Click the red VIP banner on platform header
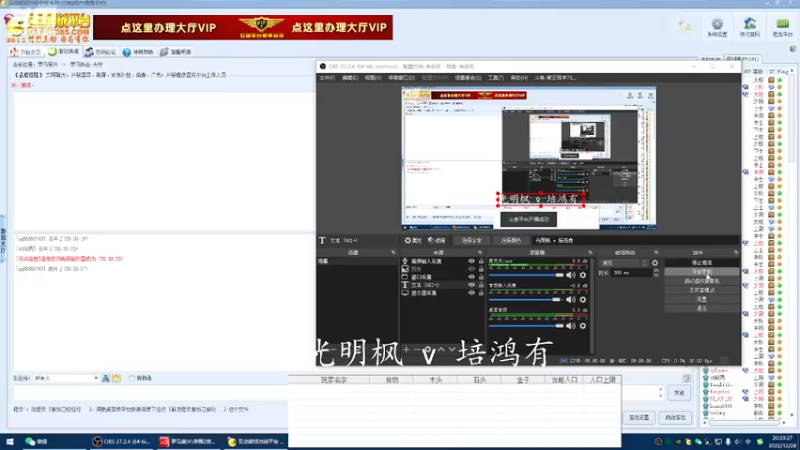This screenshot has height=450, width=800. (x=243, y=28)
